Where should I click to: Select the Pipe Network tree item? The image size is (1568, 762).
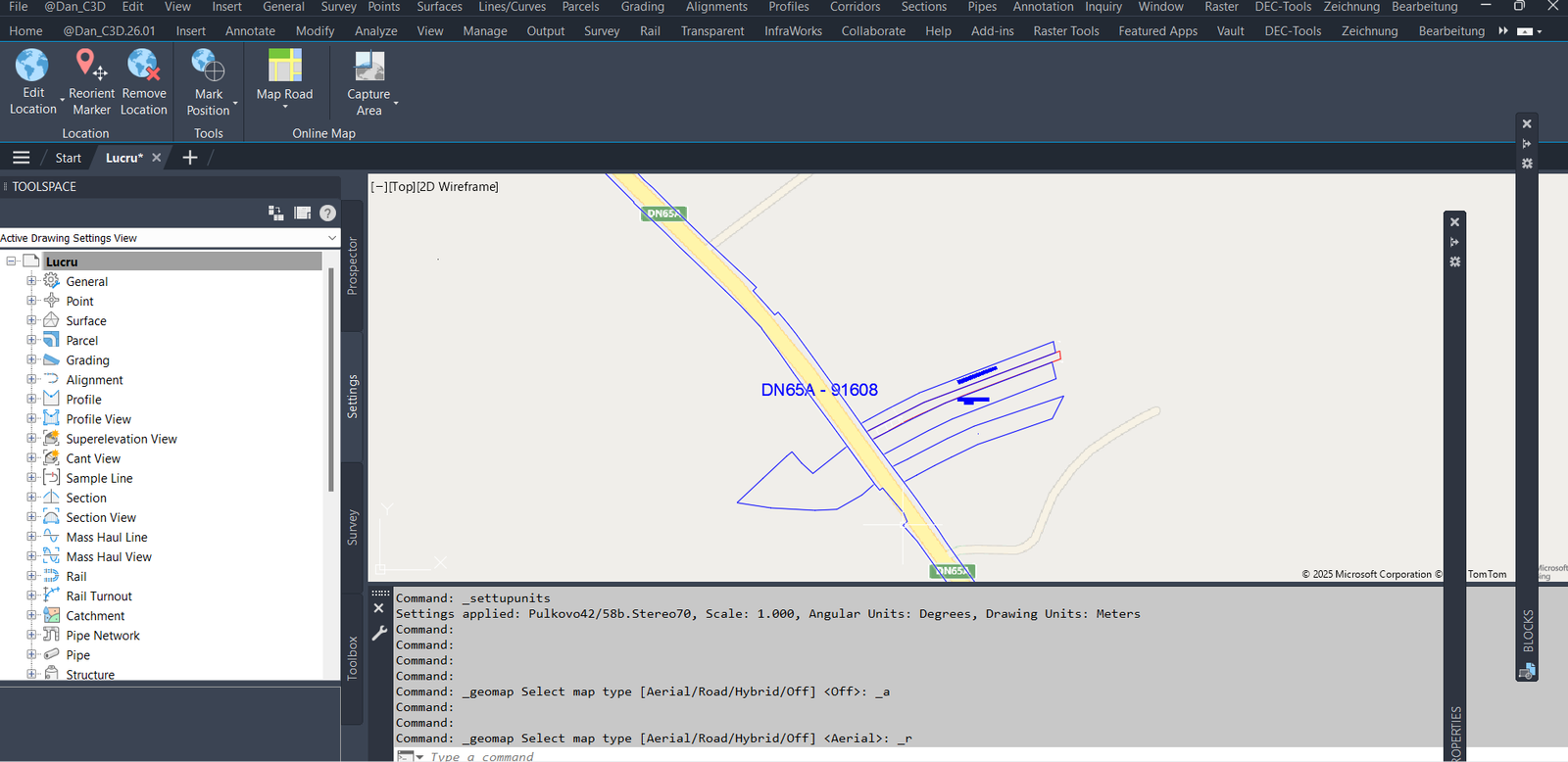click(103, 636)
